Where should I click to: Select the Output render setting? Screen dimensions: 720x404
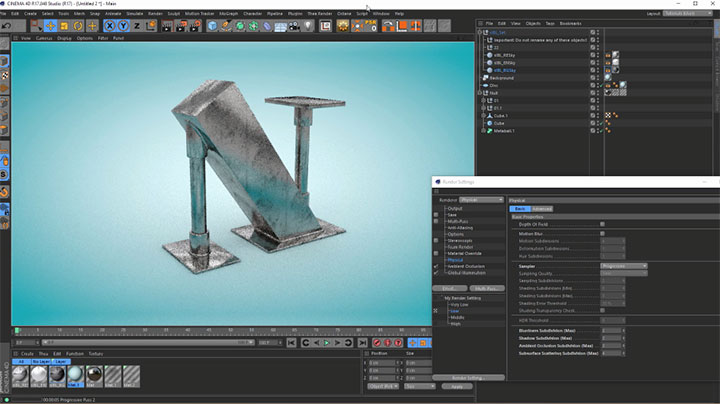[x=455, y=208]
